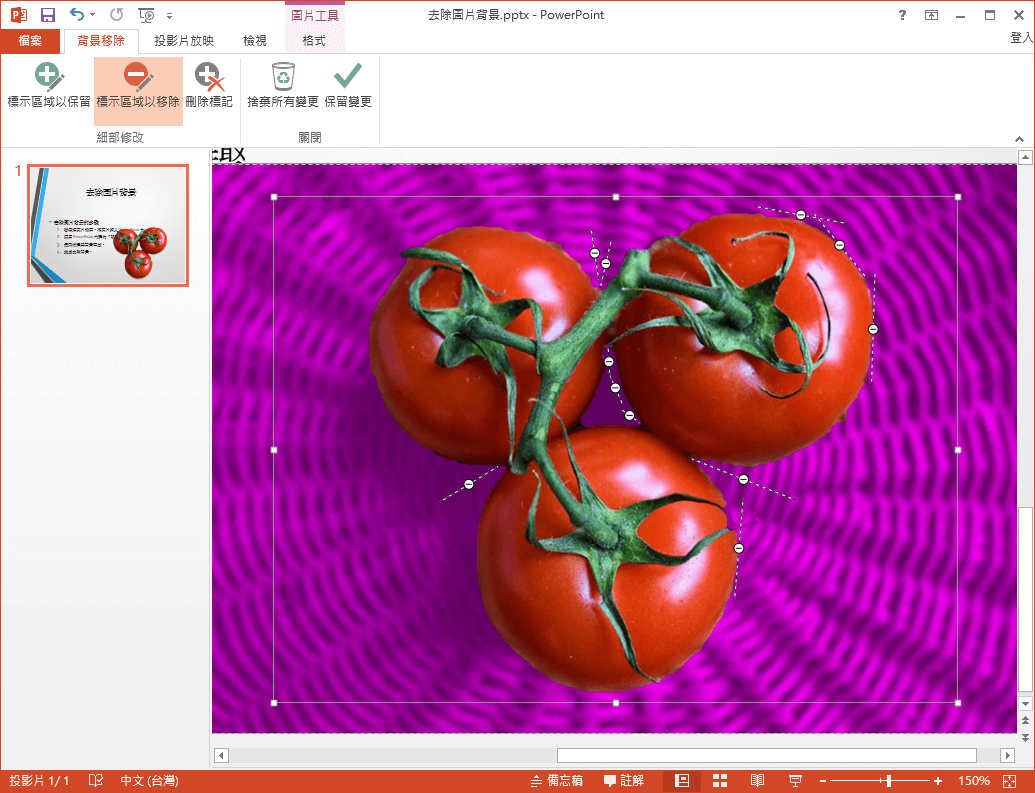This screenshot has height=793, width=1035.
Task: Choose Delete Mark tool (刪除標記)
Action: (x=209, y=86)
